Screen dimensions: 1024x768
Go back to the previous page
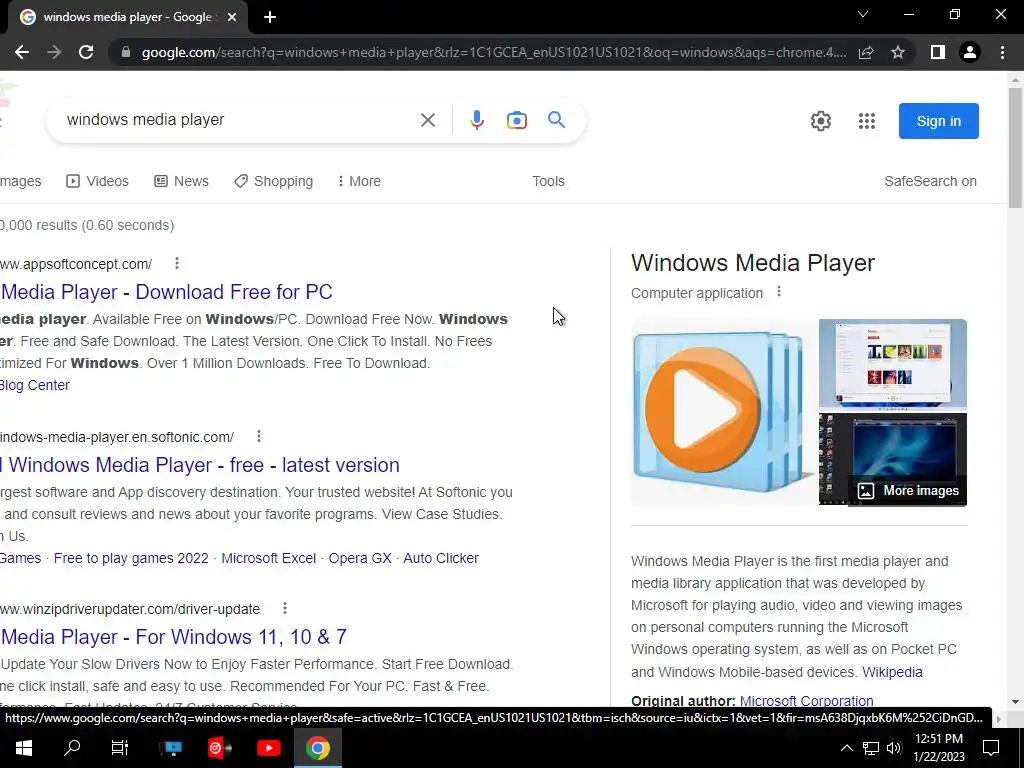click(x=22, y=52)
